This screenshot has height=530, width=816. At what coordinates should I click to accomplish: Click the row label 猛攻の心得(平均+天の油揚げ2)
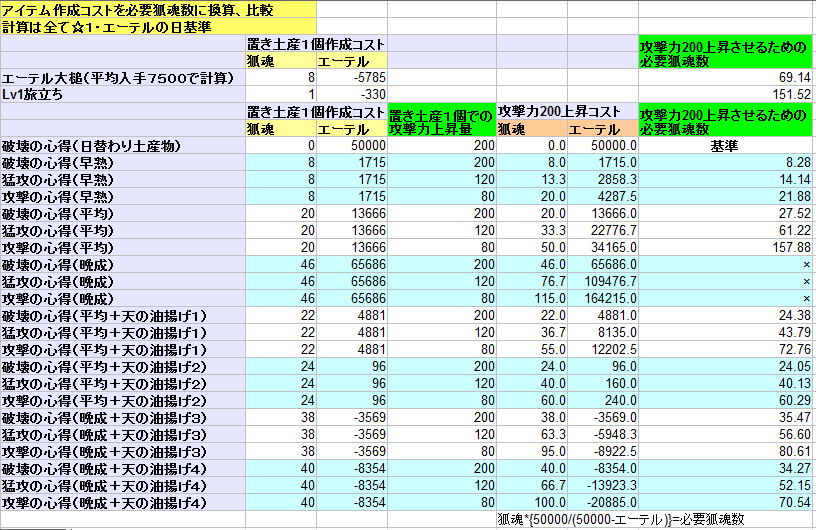tap(123, 384)
